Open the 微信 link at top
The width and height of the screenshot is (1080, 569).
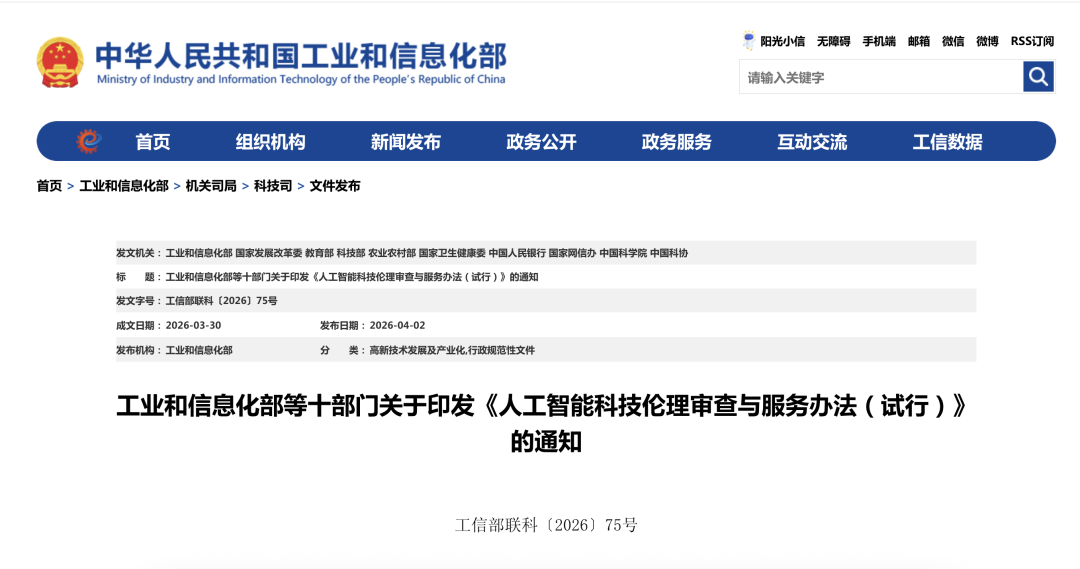pyautogui.click(x=953, y=41)
